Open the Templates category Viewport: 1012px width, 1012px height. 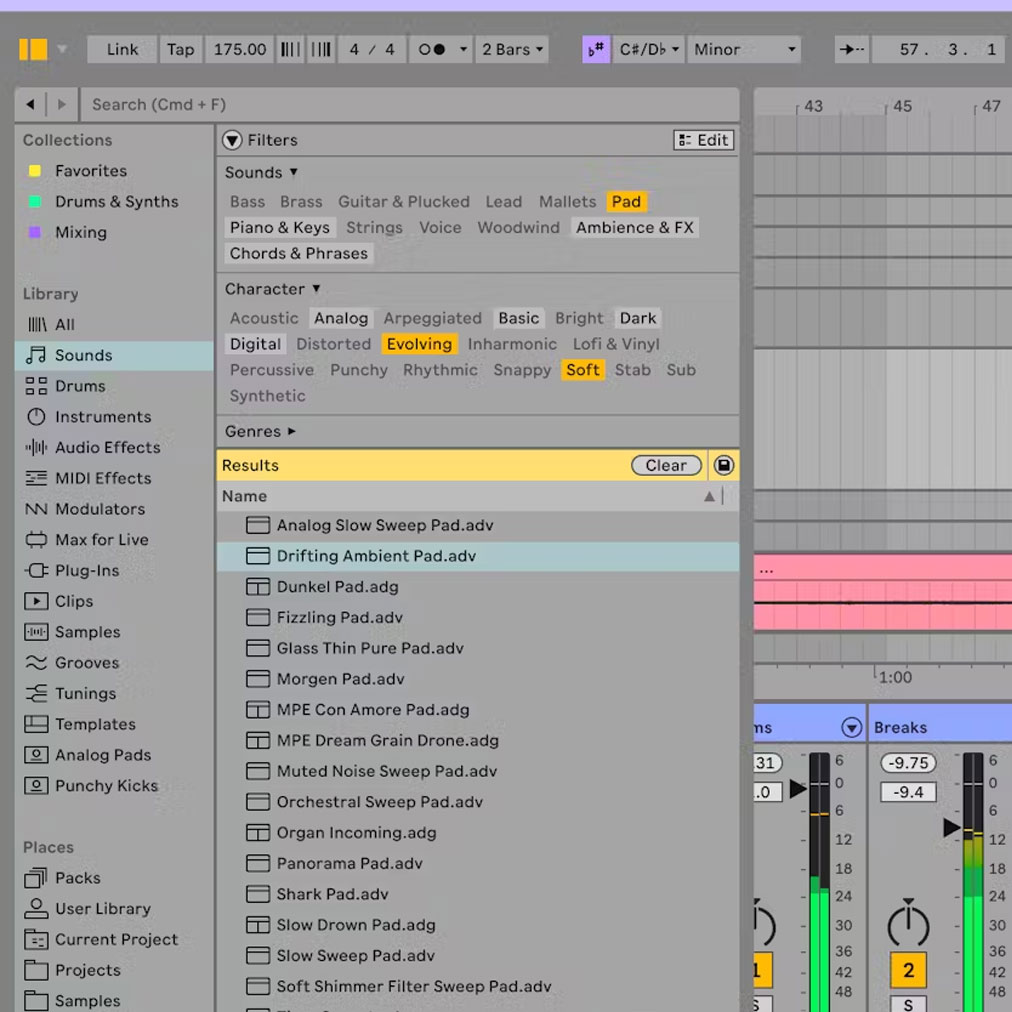coord(114,724)
